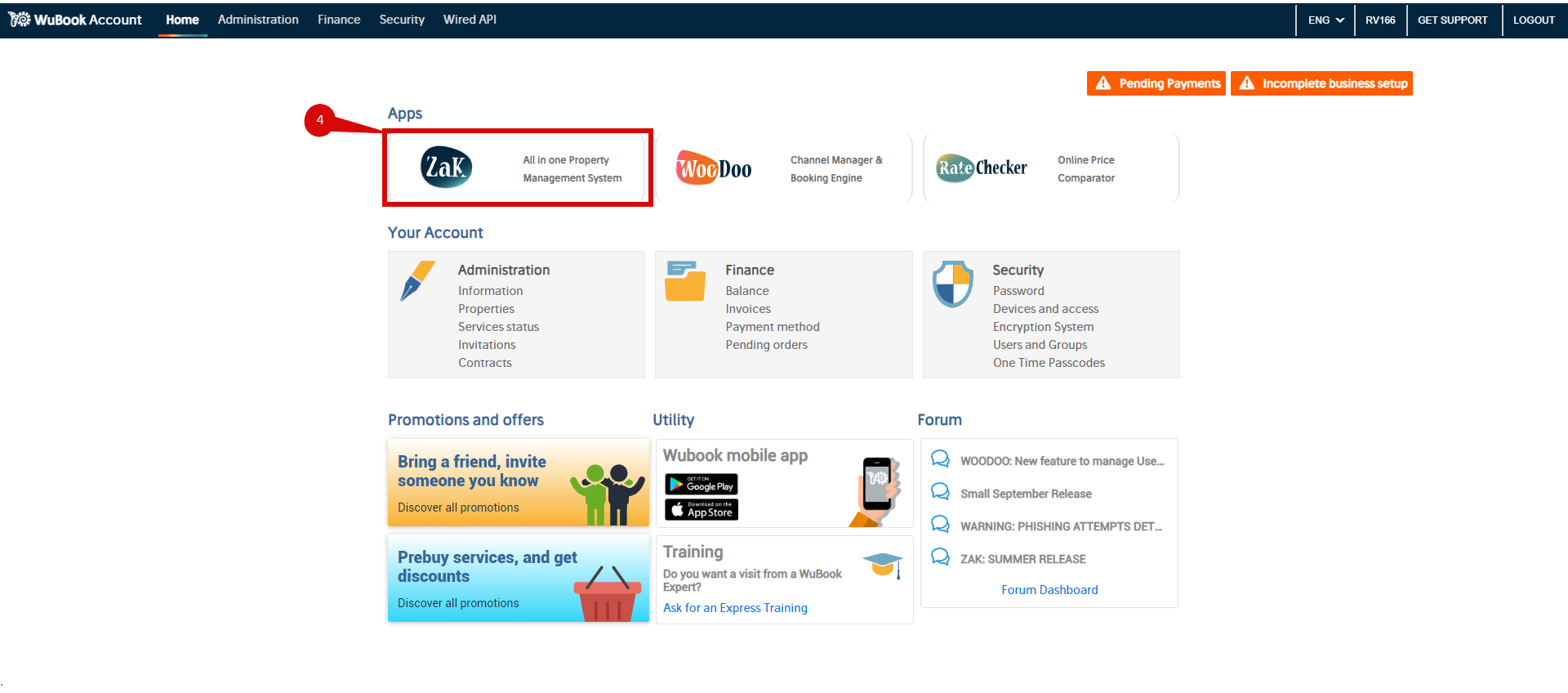Open the Finance menu in navbar
This screenshot has width=1568, height=693.
tap(339, 20)
